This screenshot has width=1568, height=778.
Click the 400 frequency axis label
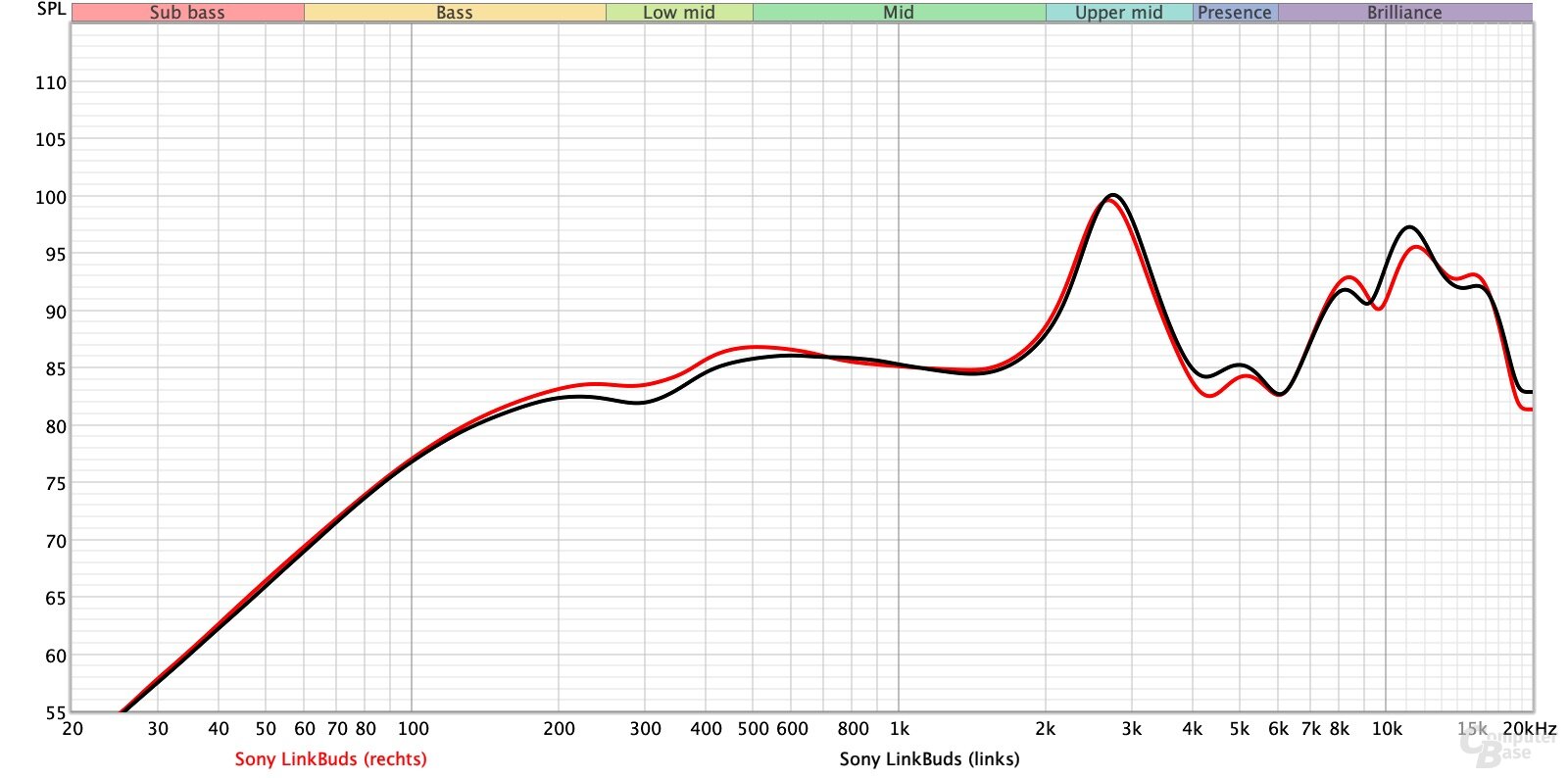[706, 729]
